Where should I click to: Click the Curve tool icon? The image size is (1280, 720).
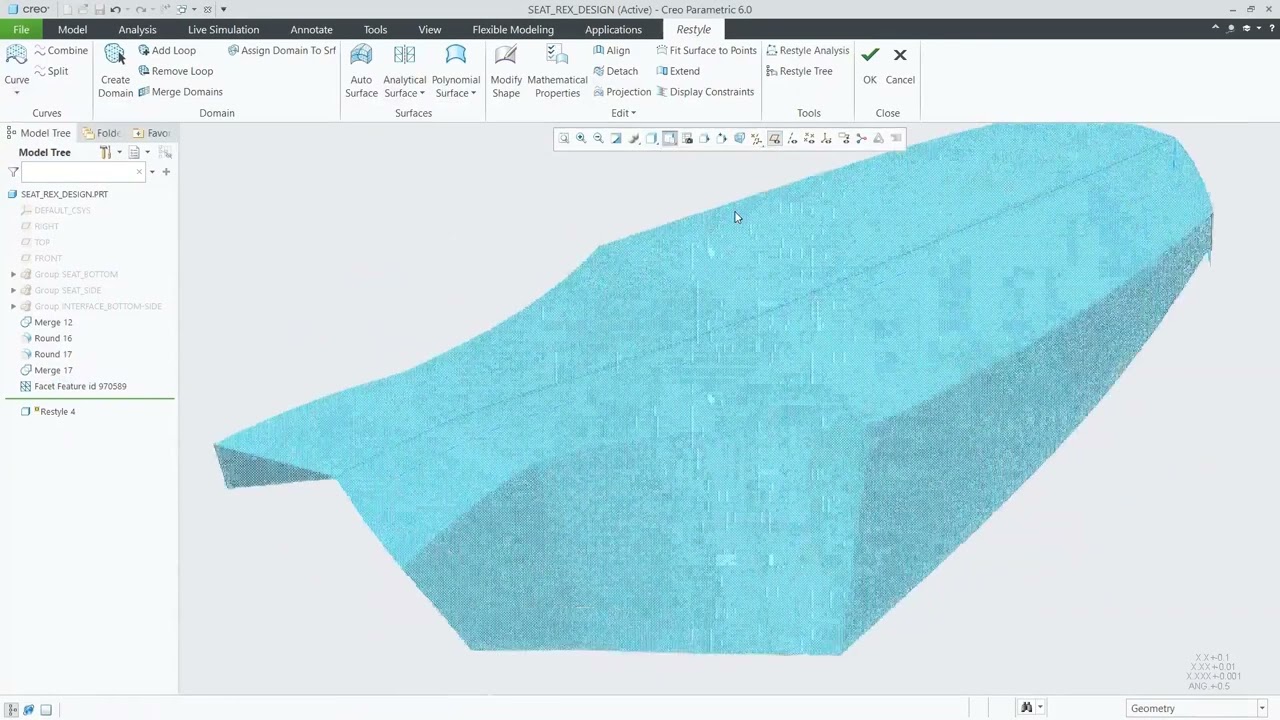(16, 55)
